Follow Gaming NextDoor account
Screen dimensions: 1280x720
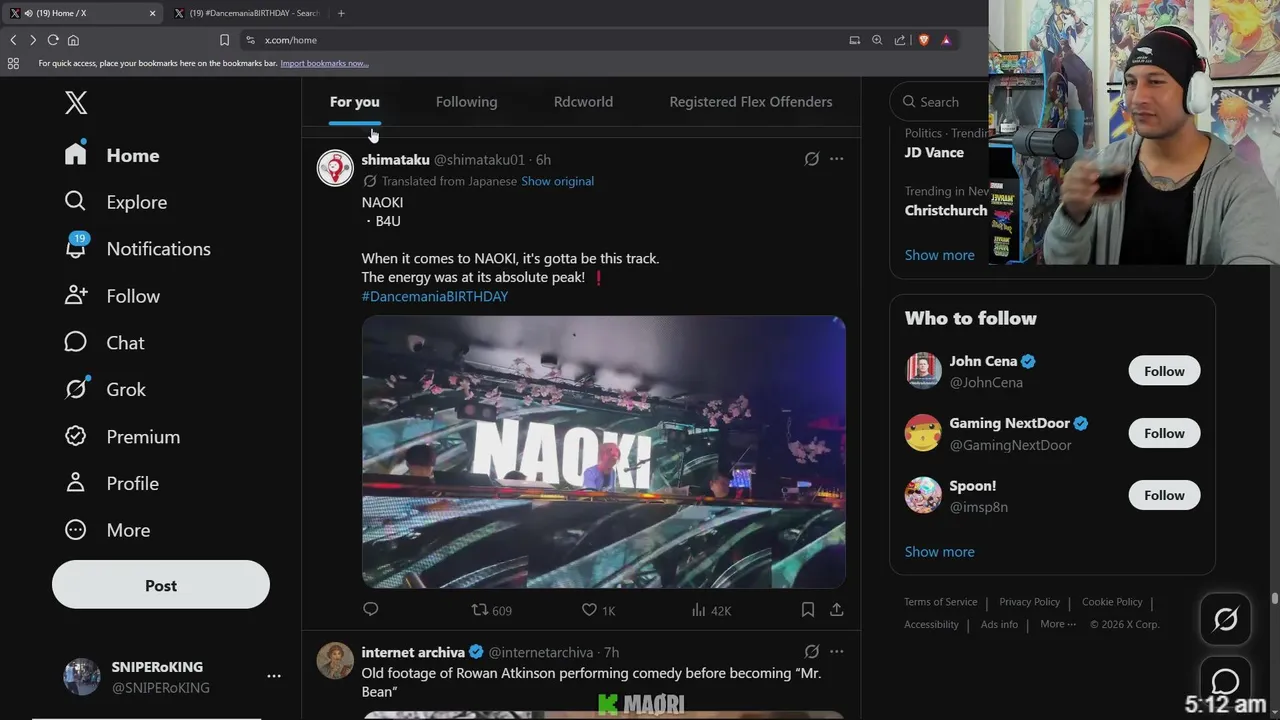(1164, 433)
